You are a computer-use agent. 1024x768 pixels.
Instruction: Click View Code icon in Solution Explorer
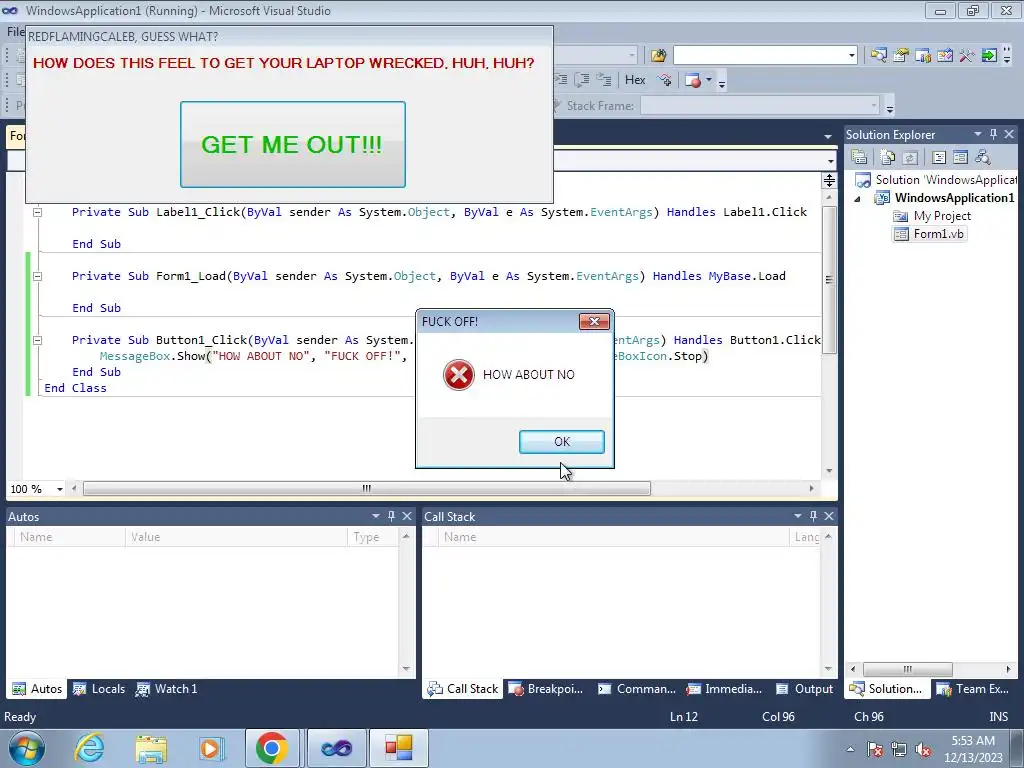(x=938, y=157)
